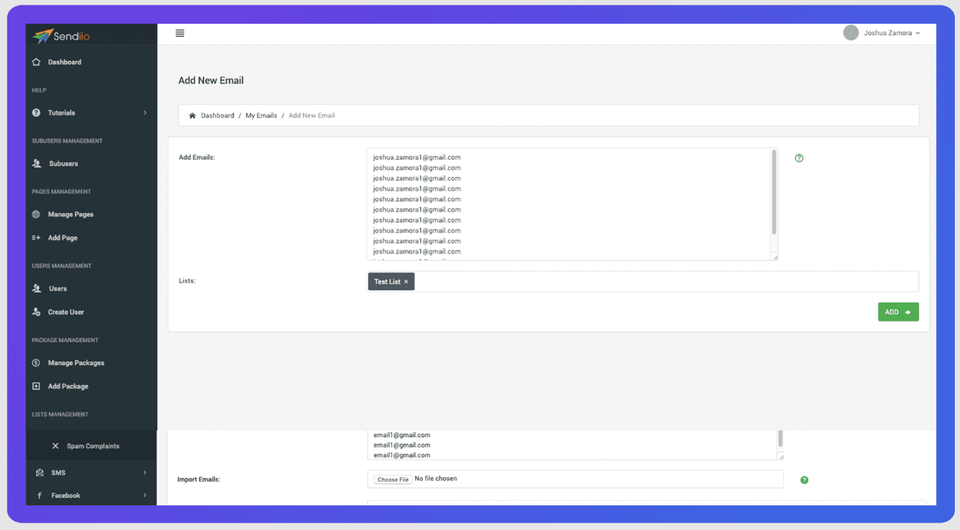Expand the Joshua Zamora account dropdown
Viewport: 960px width, 530px height.
[891, 33]
